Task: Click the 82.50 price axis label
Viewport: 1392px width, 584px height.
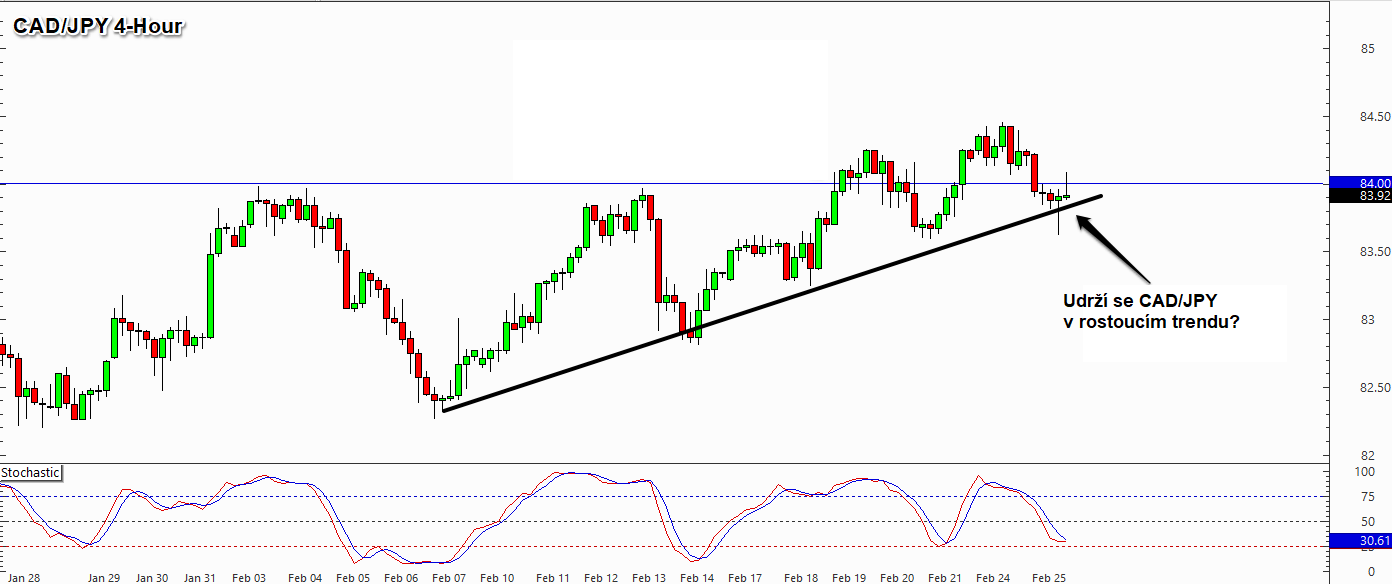Action: pyautogui.click(x=1373, y=387)
